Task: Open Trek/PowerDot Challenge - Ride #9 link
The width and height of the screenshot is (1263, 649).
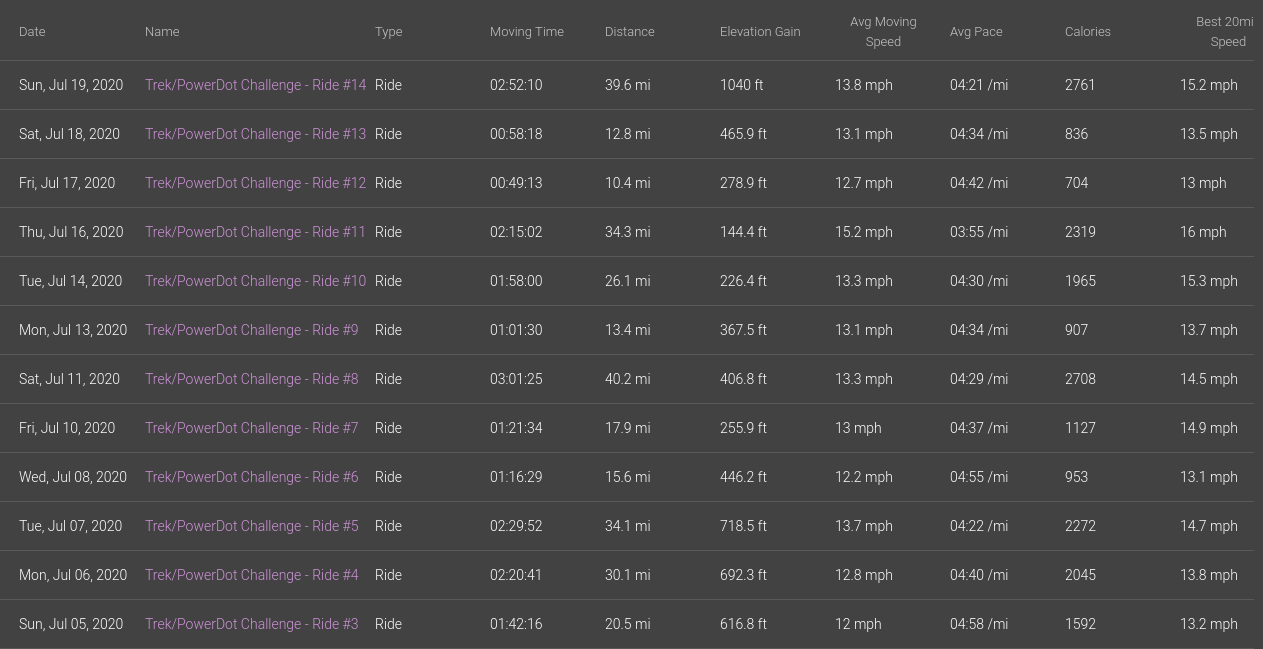Action: point(251,330)
